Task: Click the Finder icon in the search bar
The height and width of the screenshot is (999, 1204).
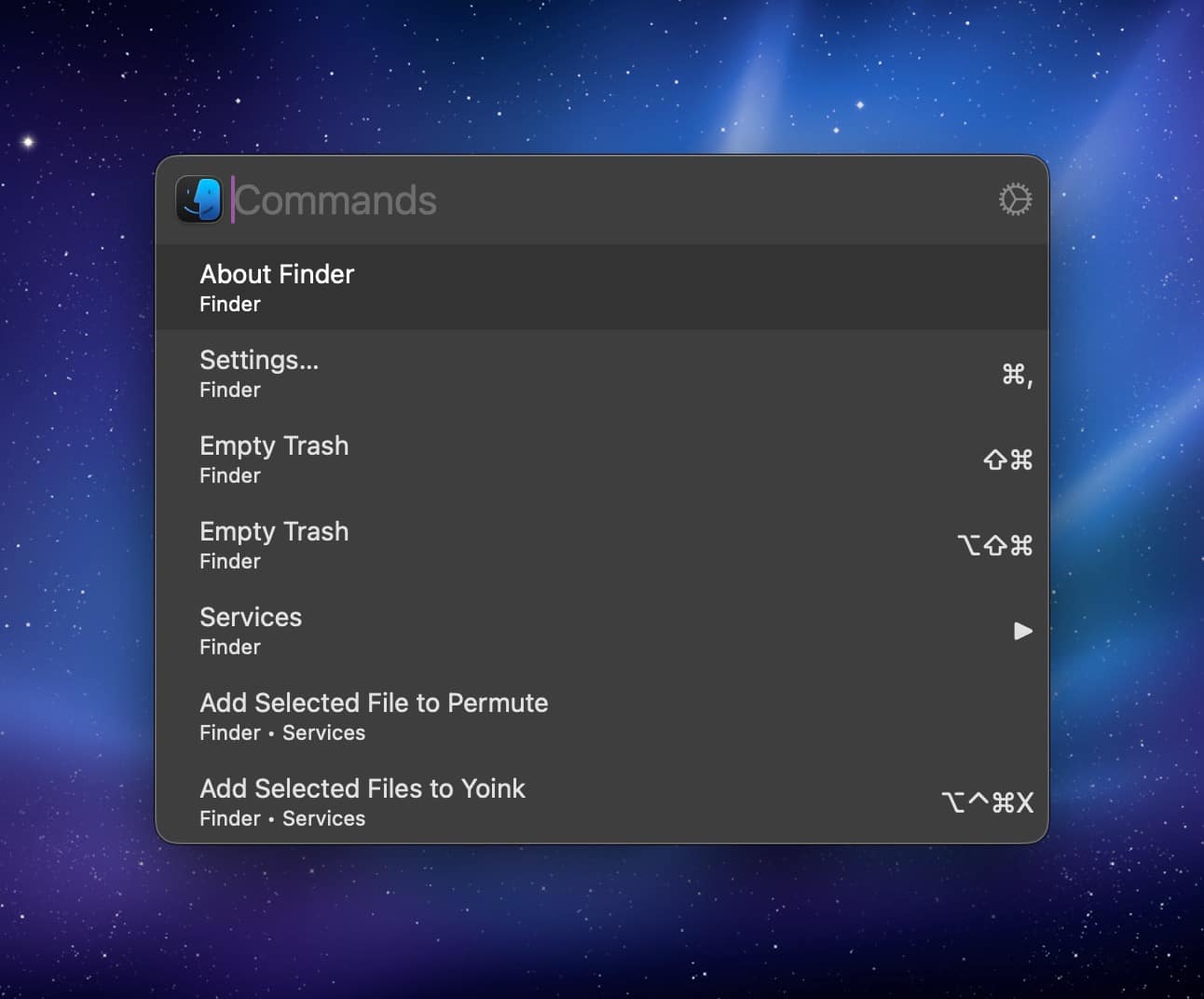Action: pyautogui.click(x=198, y=198)
